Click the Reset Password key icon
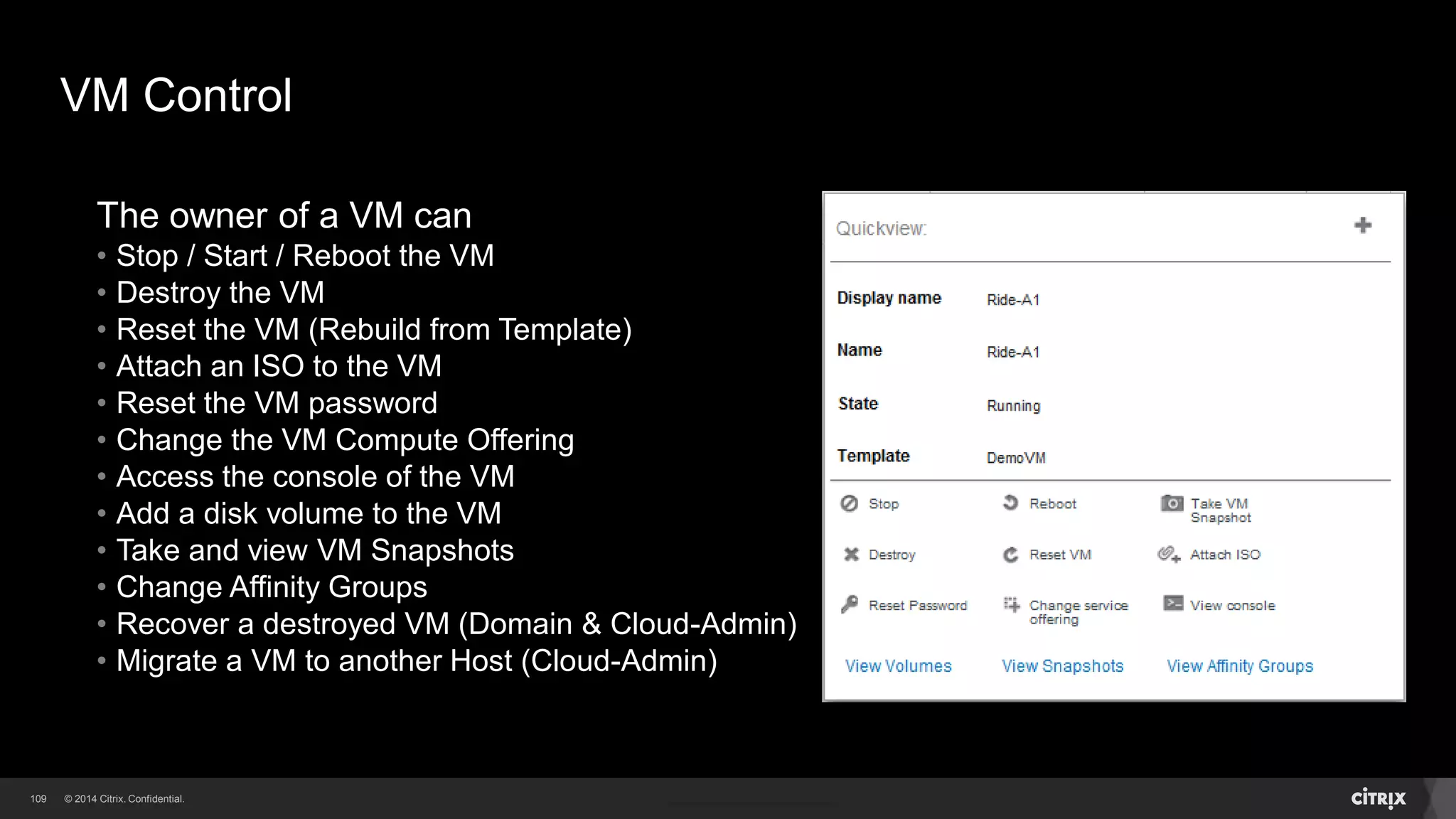The height and width of the screenshot is (819, 1456). click(849, 605)
